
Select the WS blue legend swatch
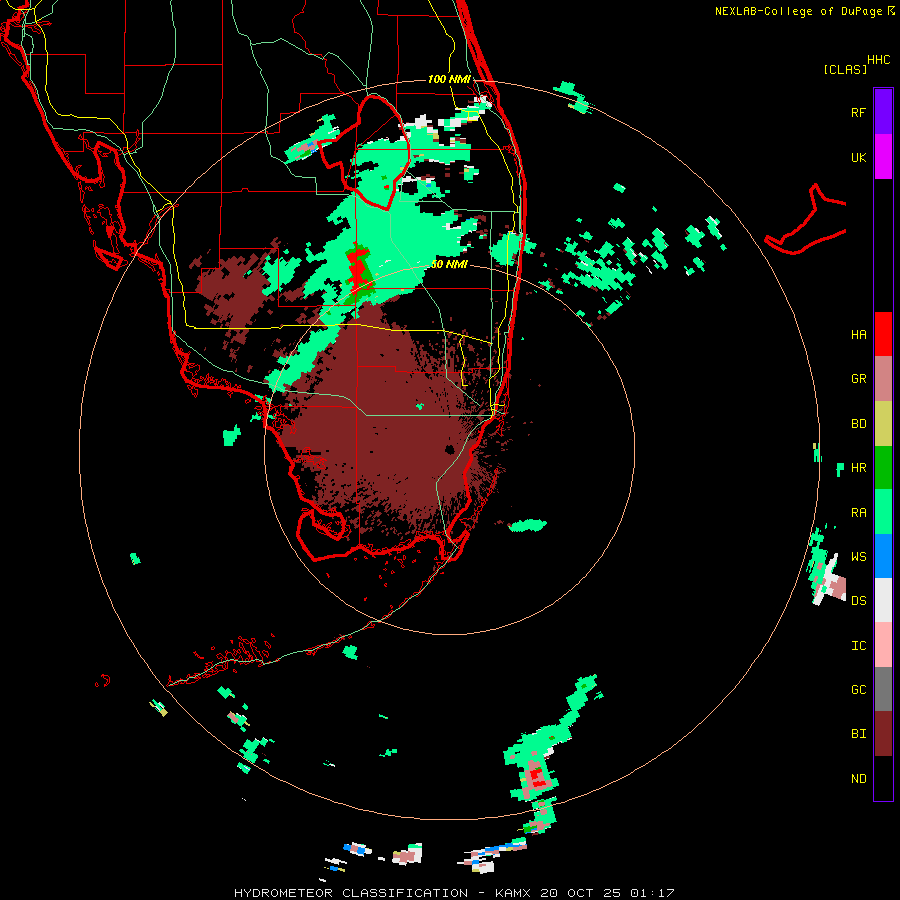point(883,556)
